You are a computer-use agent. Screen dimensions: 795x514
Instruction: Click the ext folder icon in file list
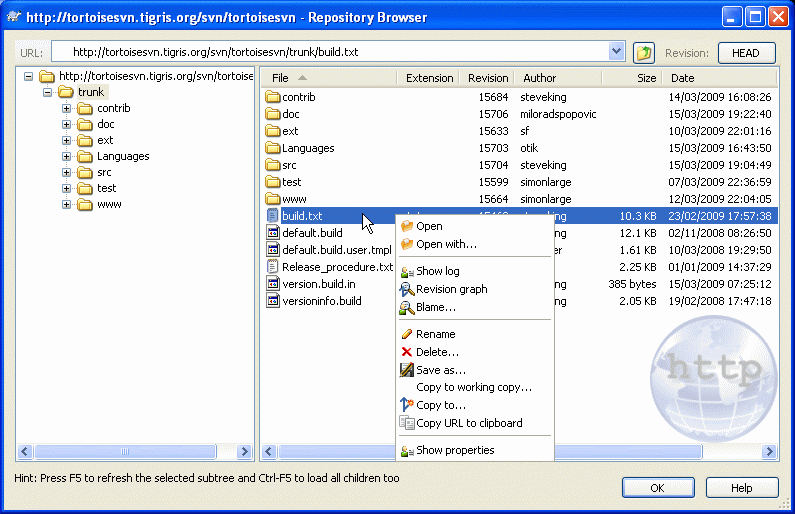click(x=273, y=130)
